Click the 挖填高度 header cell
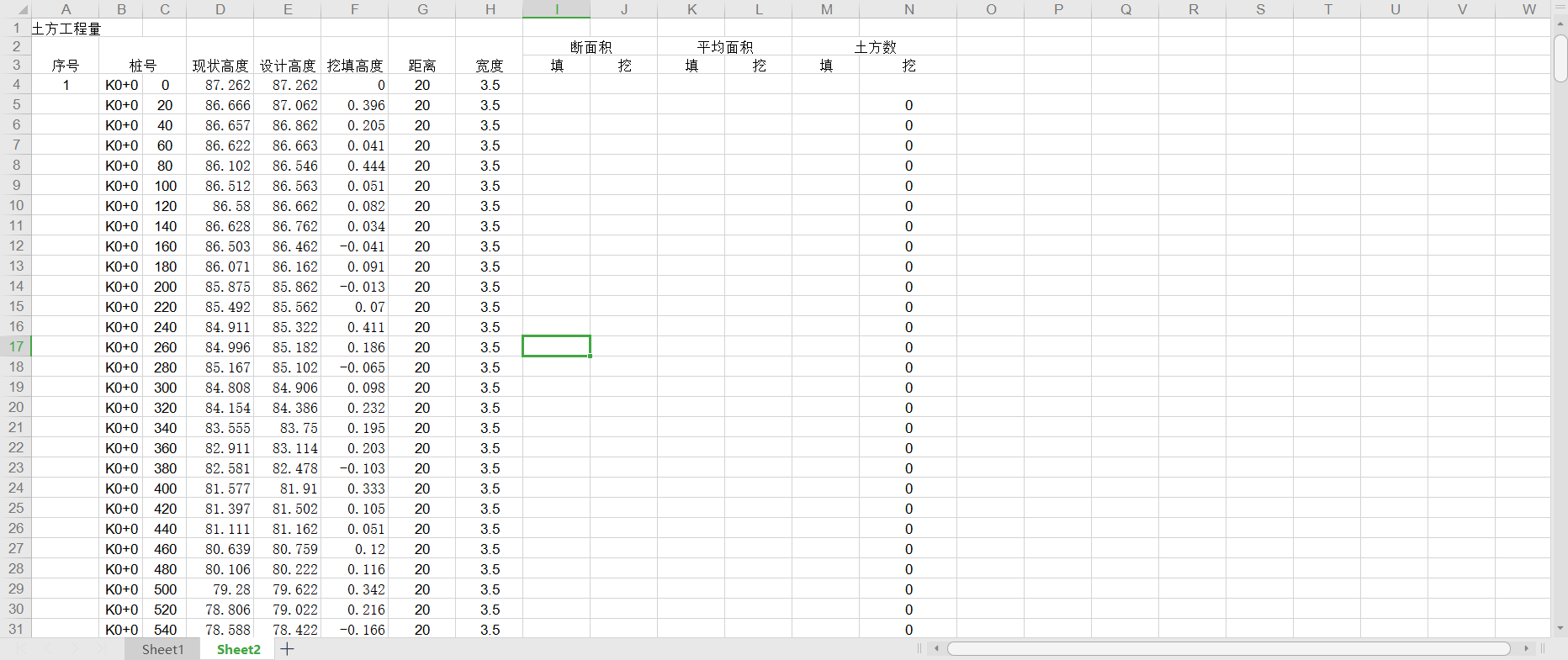This screenshot has width=1568, height=660. coord(355,66)
